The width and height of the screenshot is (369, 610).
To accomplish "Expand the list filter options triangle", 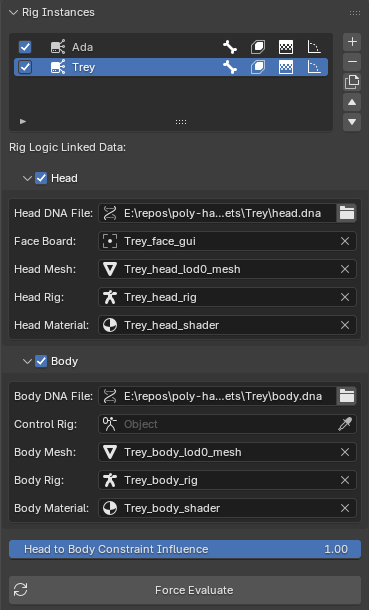I will pos(23,121).
